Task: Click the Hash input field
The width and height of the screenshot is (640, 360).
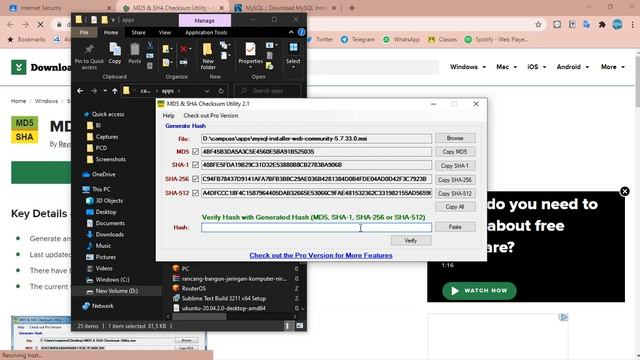Action: pos(316,227)
